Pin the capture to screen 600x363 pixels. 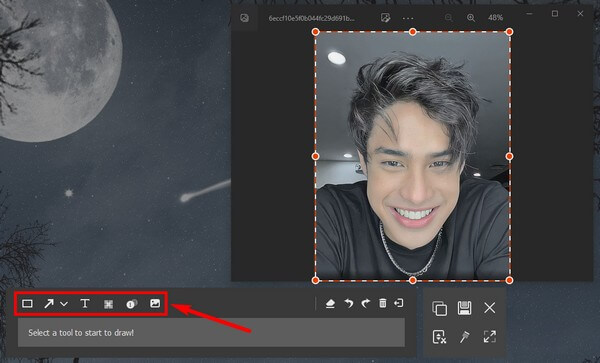(x=464, y=337)
